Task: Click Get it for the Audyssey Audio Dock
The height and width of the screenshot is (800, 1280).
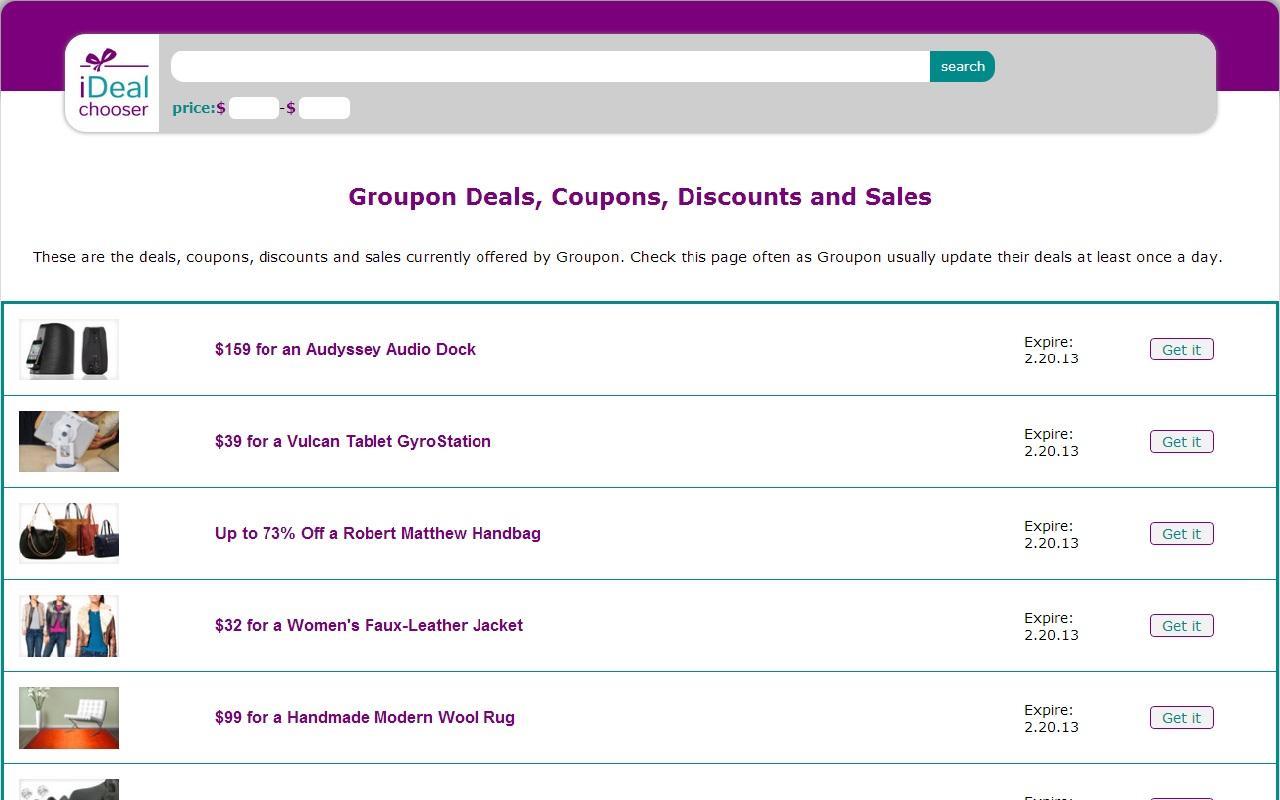Action: (x=1181, y=349)
